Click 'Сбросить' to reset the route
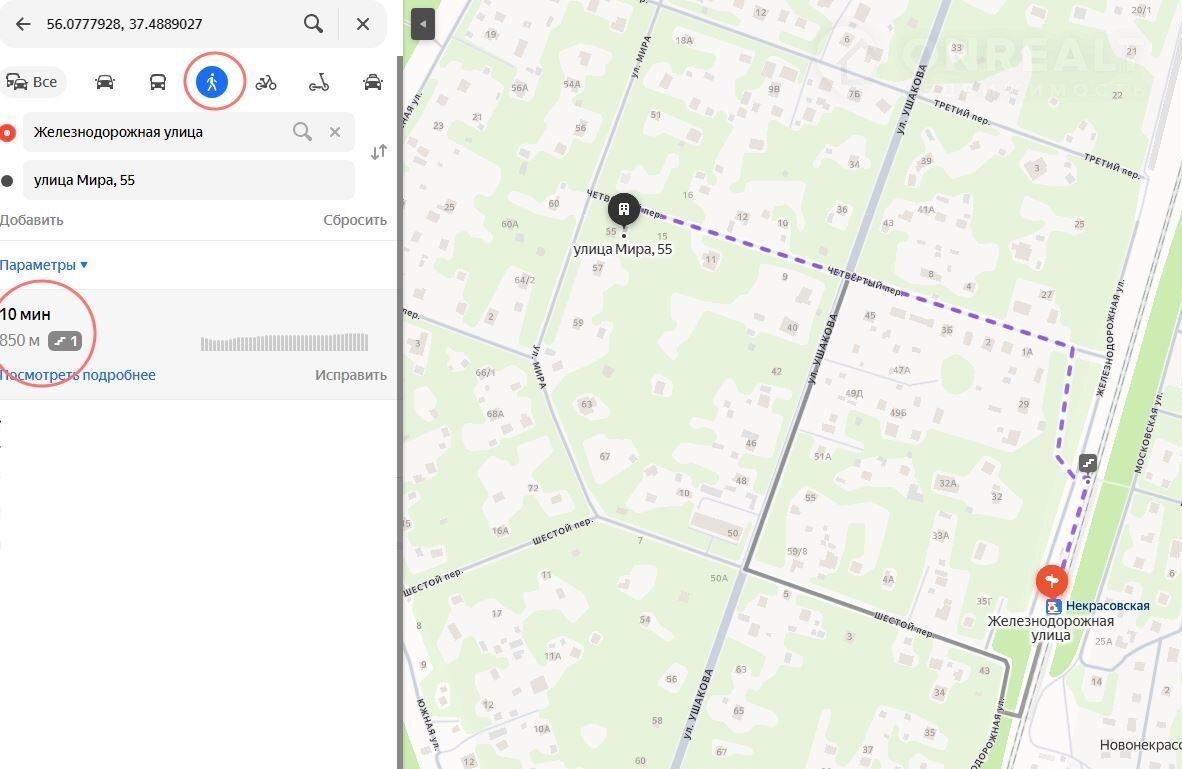Screen dimensions: 1182x769 click(354, 220)
